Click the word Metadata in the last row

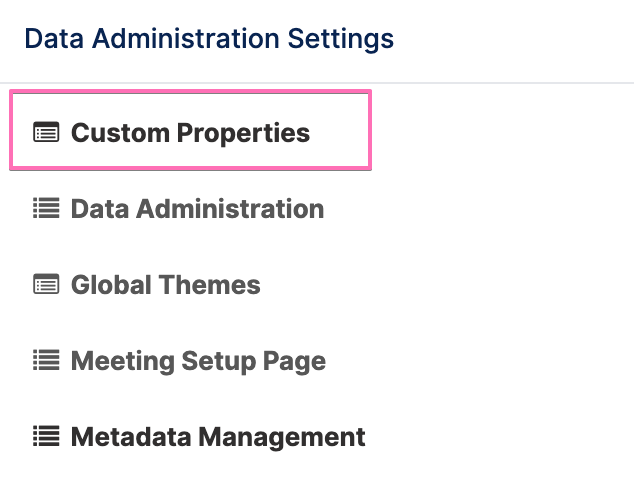pyautogui.click(x=131, y=437)
